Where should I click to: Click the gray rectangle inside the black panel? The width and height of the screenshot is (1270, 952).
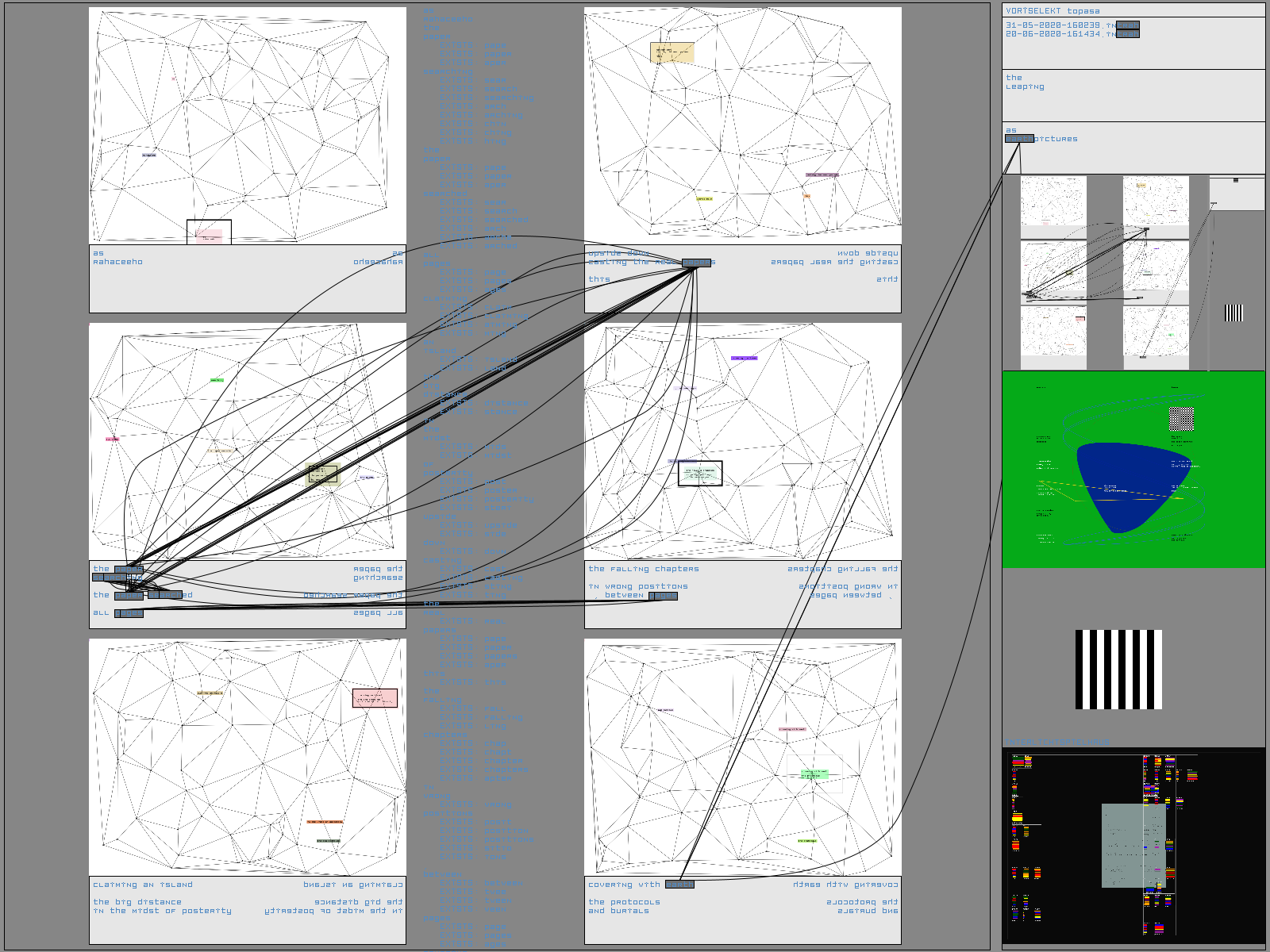tap(1133, 845)
